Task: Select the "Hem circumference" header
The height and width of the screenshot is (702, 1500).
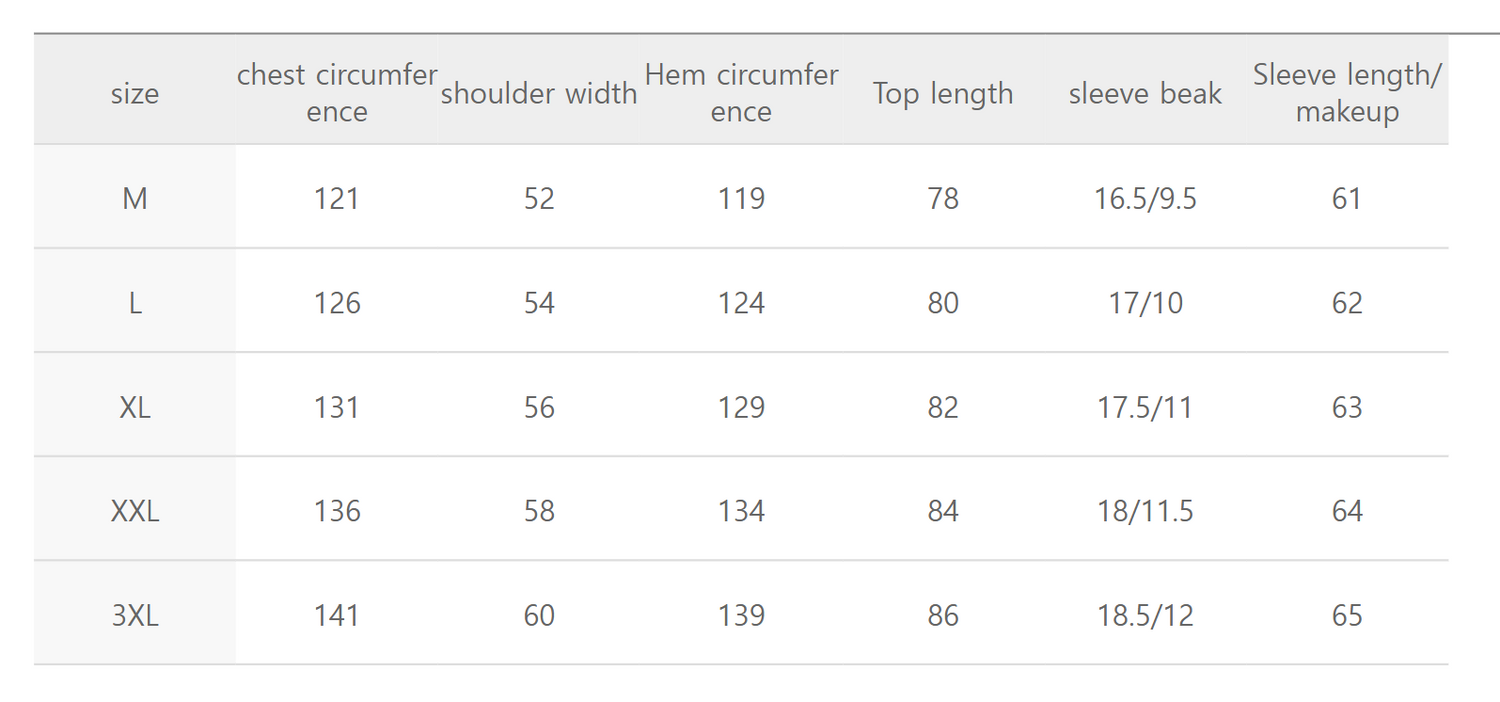Action: pyautogui.click(x=741, y=93)
